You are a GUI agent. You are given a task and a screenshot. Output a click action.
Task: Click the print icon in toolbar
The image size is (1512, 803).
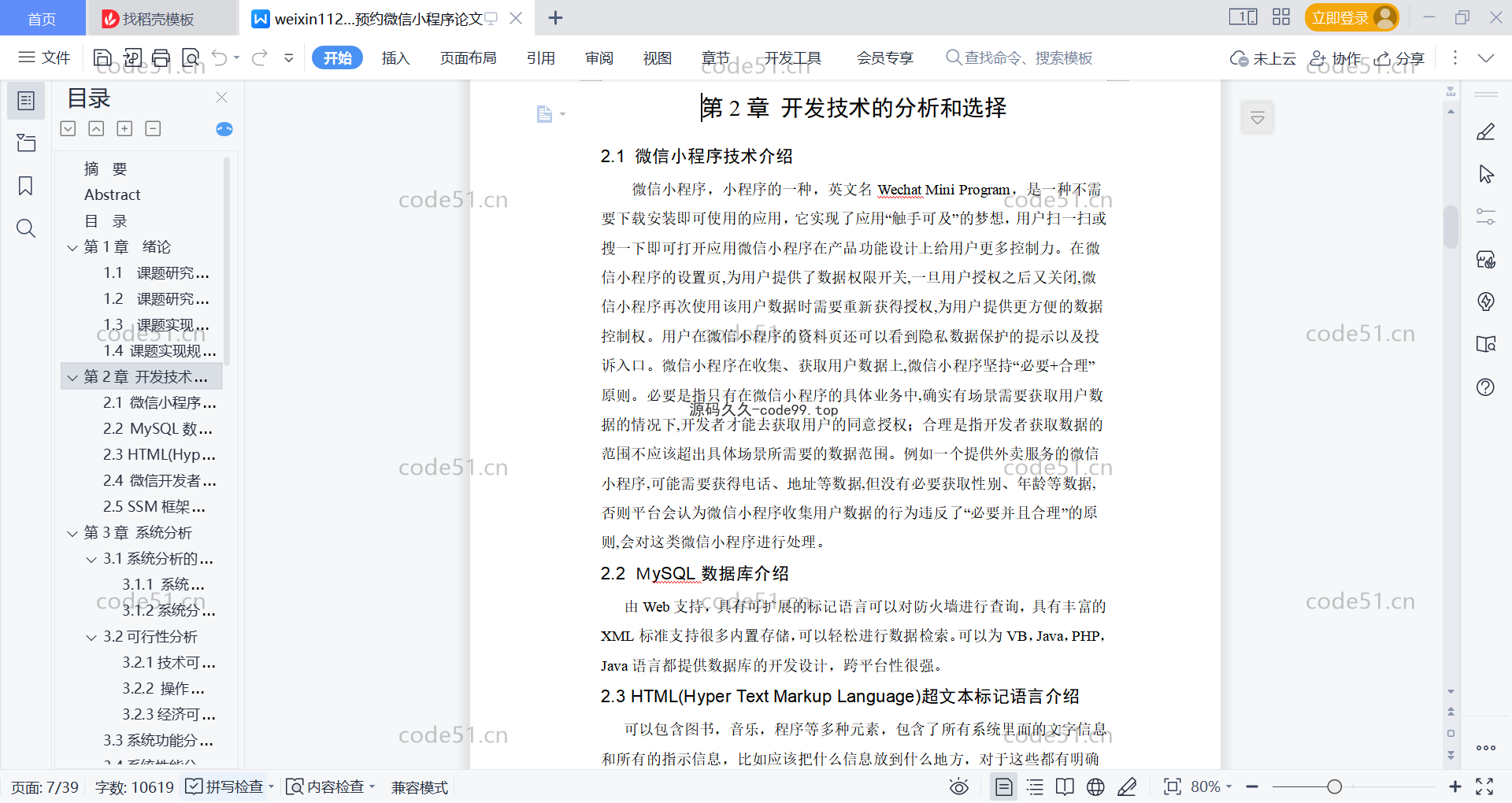161,57
